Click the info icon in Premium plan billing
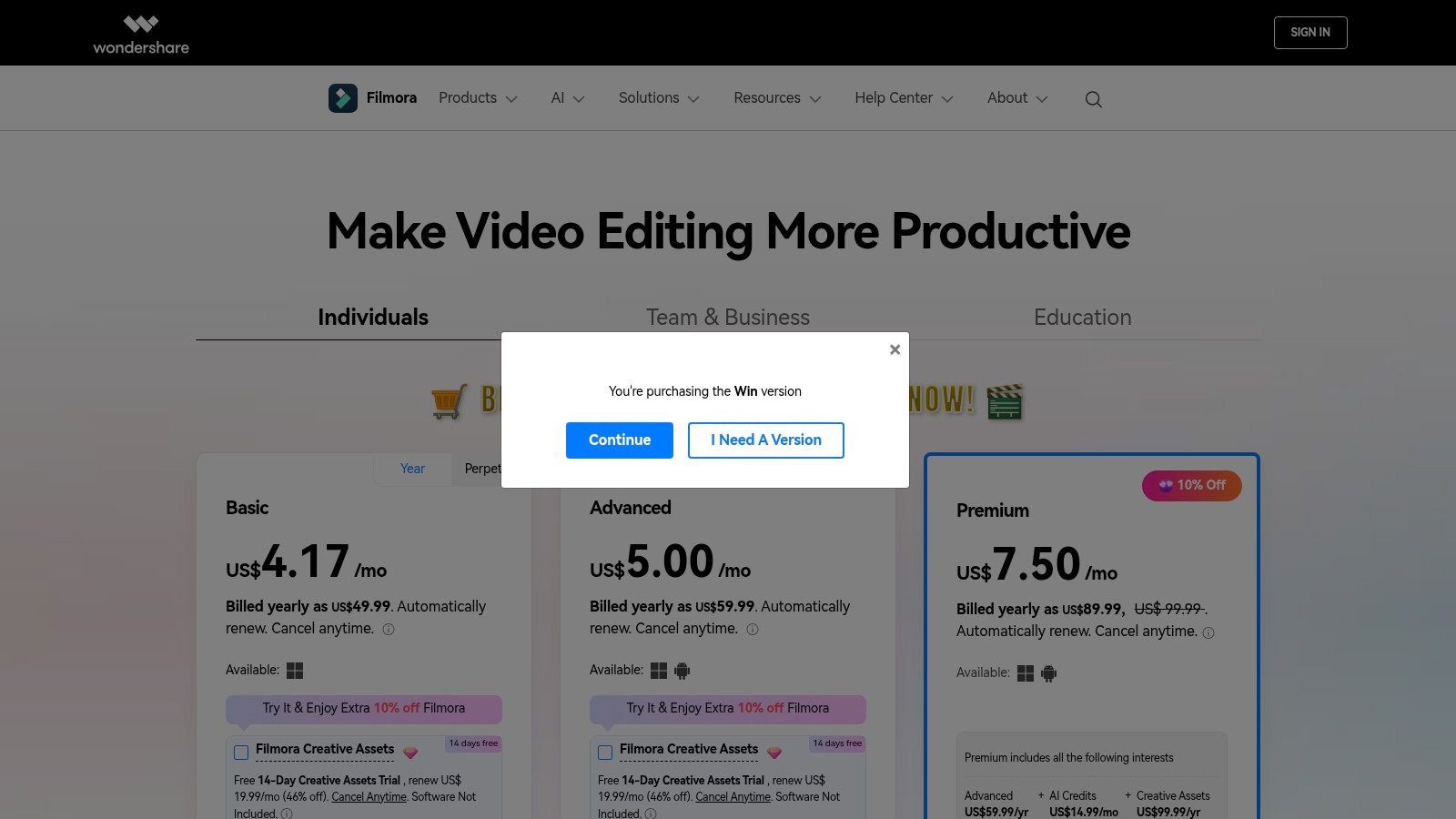Screen dimensions: 1456x819 (x=1208, y=632)
